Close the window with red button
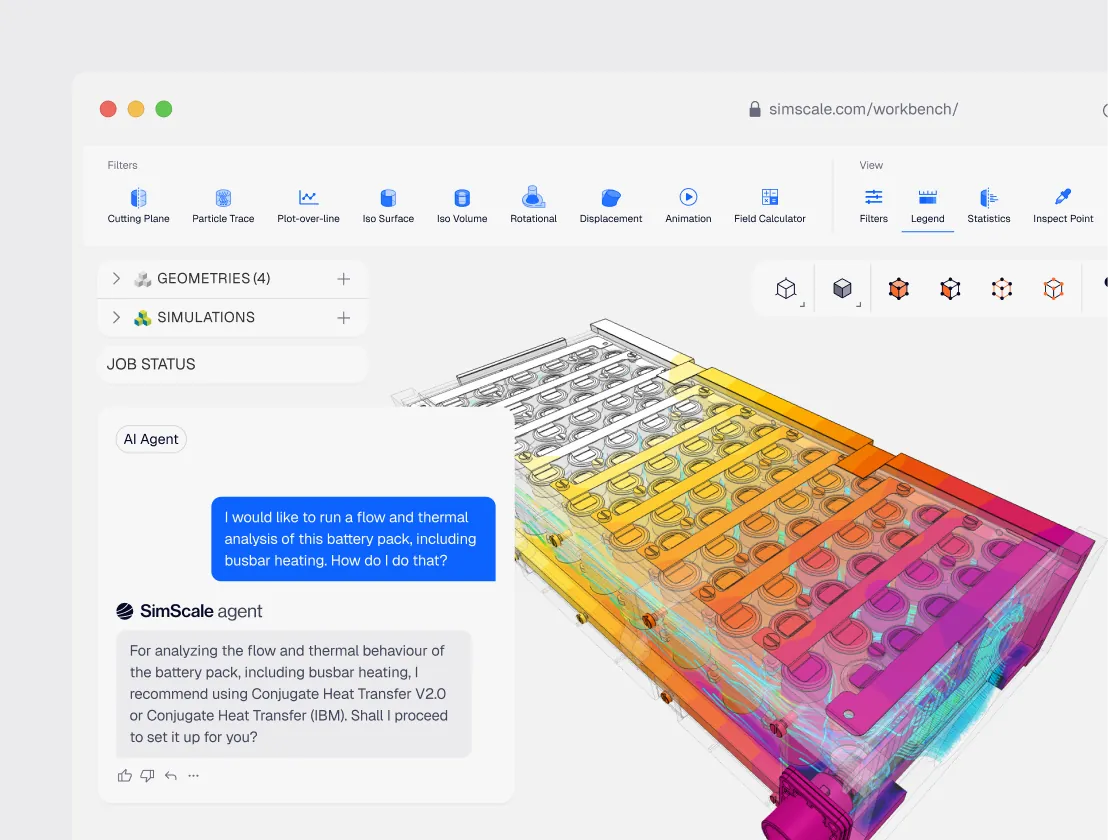Image resolution: width=1108 pixels, height=840 pixels. [108, 109]
